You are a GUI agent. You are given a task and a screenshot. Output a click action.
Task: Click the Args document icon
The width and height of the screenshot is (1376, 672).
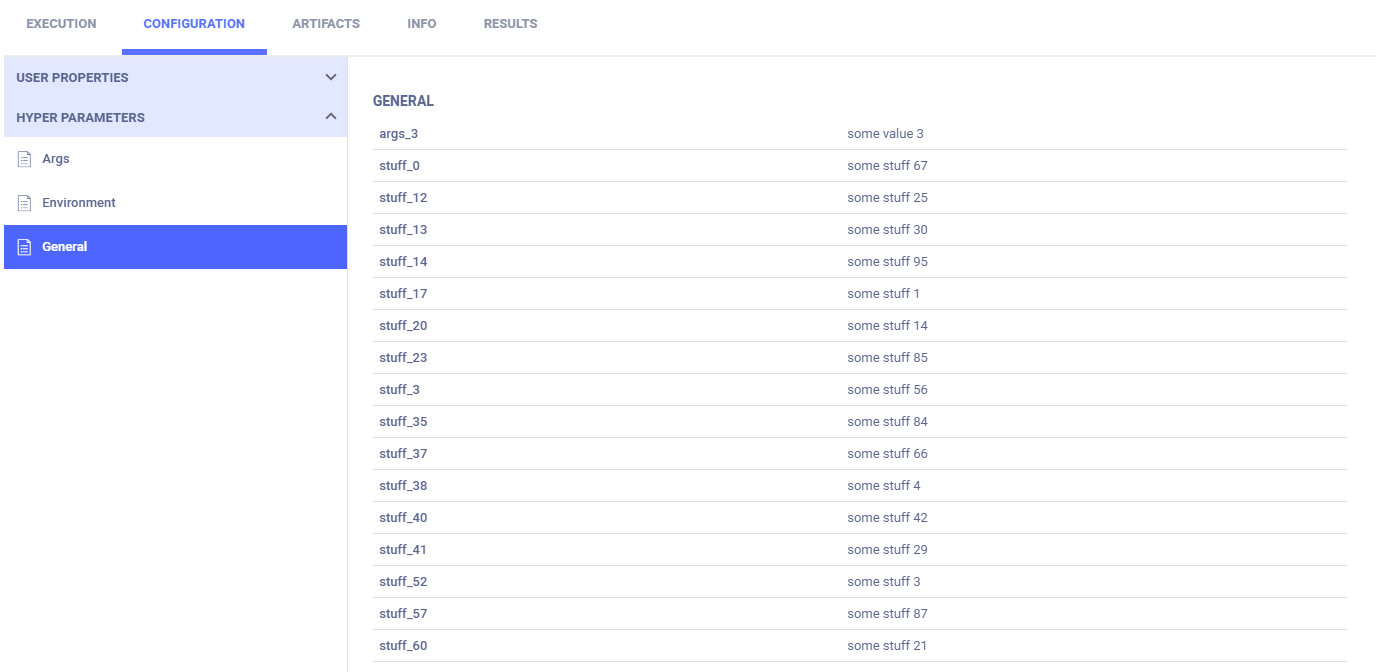coord(25,159)
